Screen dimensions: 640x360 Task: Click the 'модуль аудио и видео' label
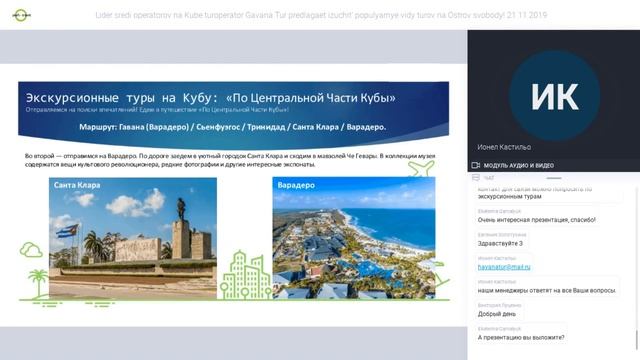[518, 165]
